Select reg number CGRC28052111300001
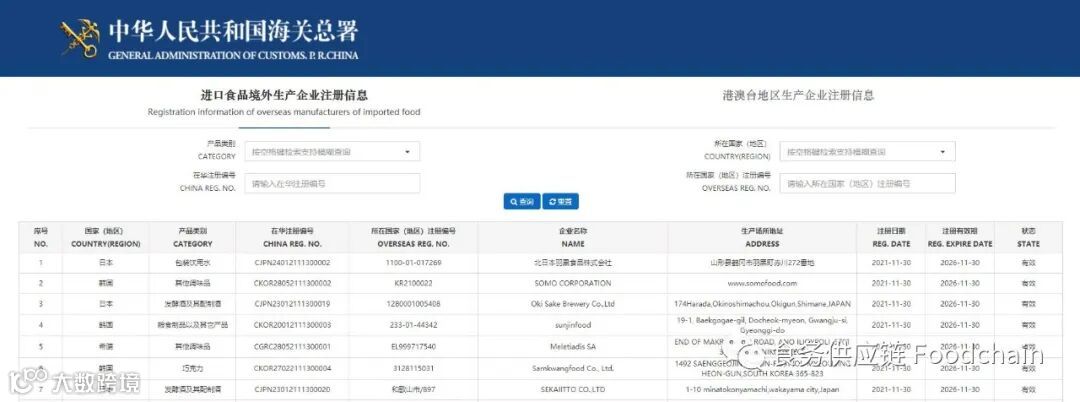Viewport: 1080px width, 402px height. click(293, 346)
